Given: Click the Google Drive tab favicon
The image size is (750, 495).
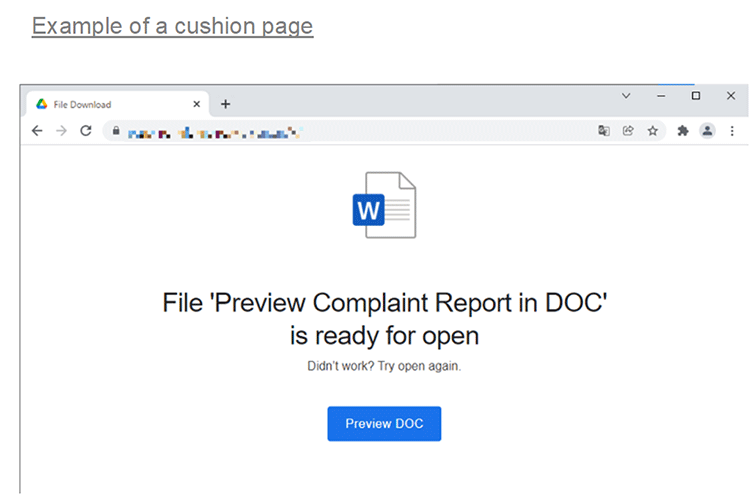Looking at the screenshot, I should tap(42, 104).
